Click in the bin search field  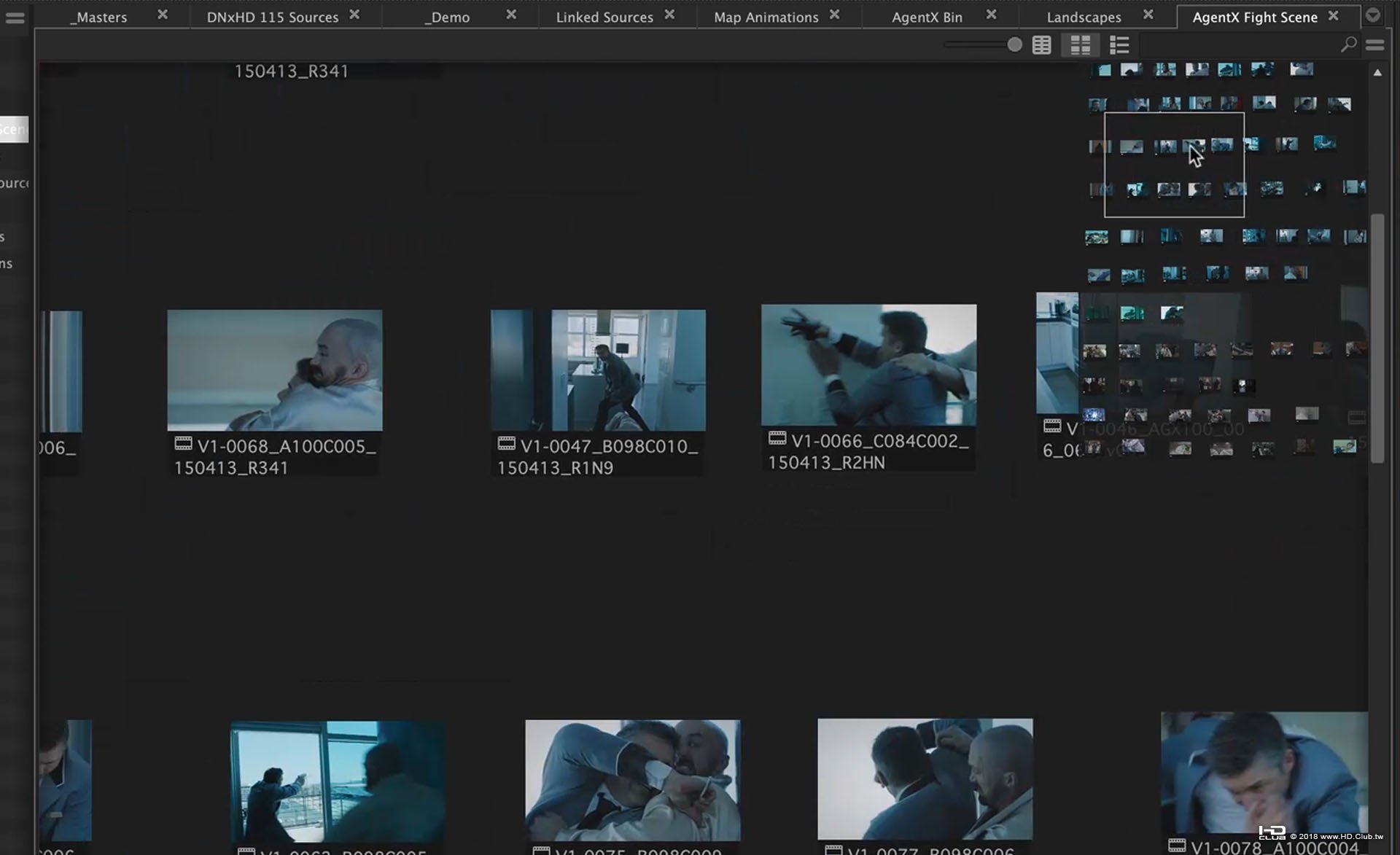click(1240, 45)
